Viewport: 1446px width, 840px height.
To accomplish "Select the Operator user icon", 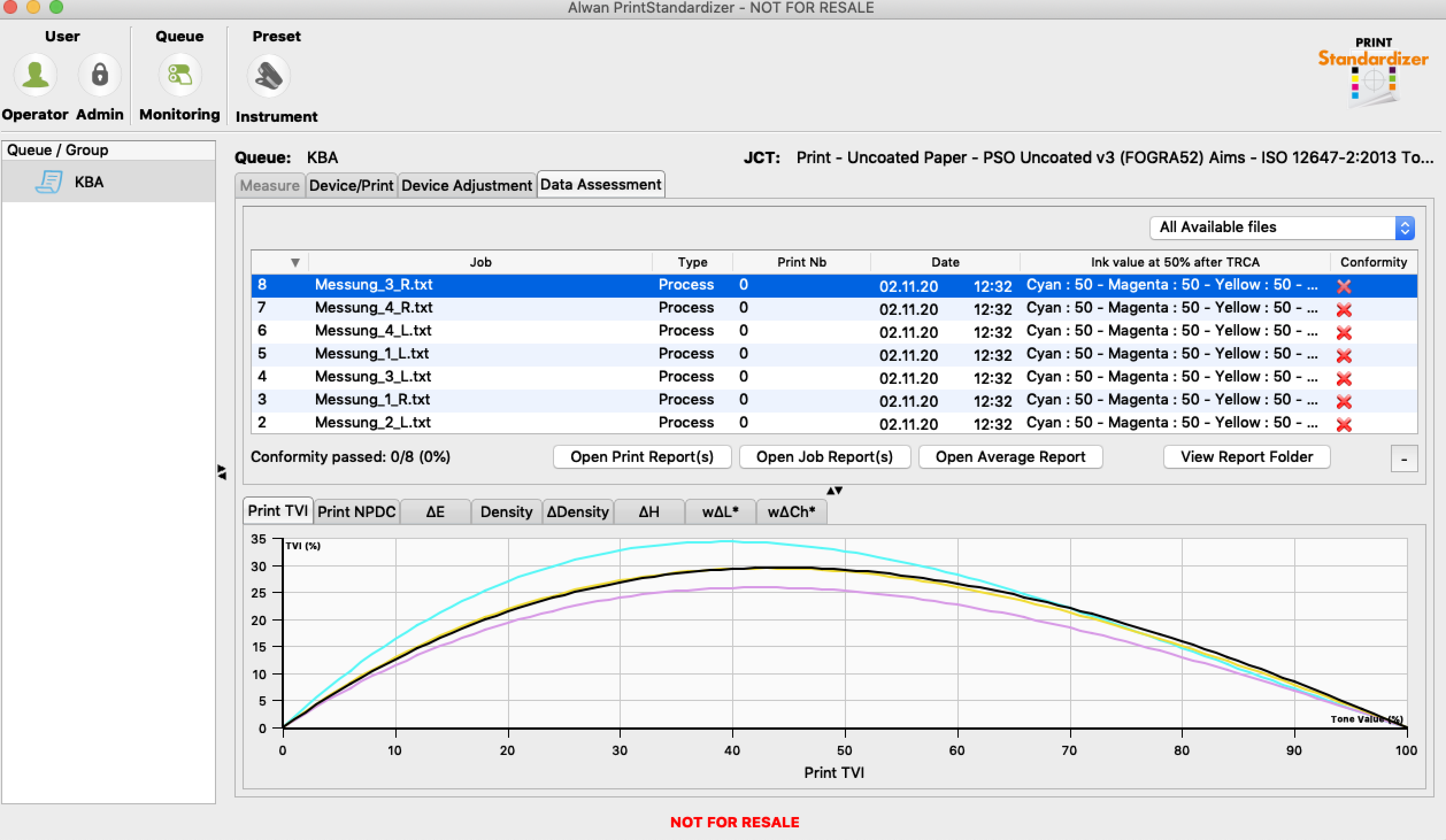I will (x=36, y=75).
